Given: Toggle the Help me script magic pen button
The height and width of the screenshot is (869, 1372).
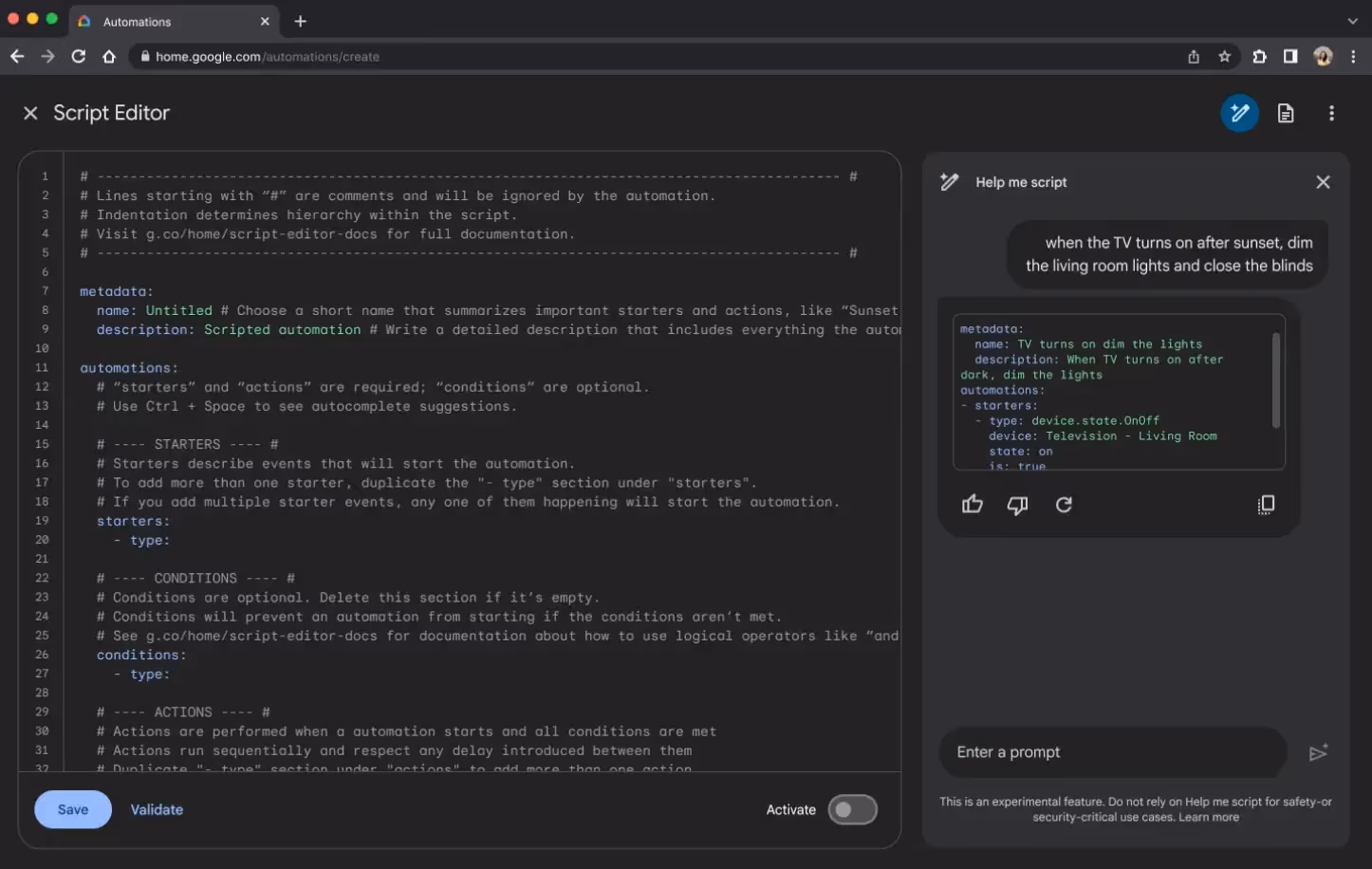Looking at the screenshot, I should point(1239,113).
